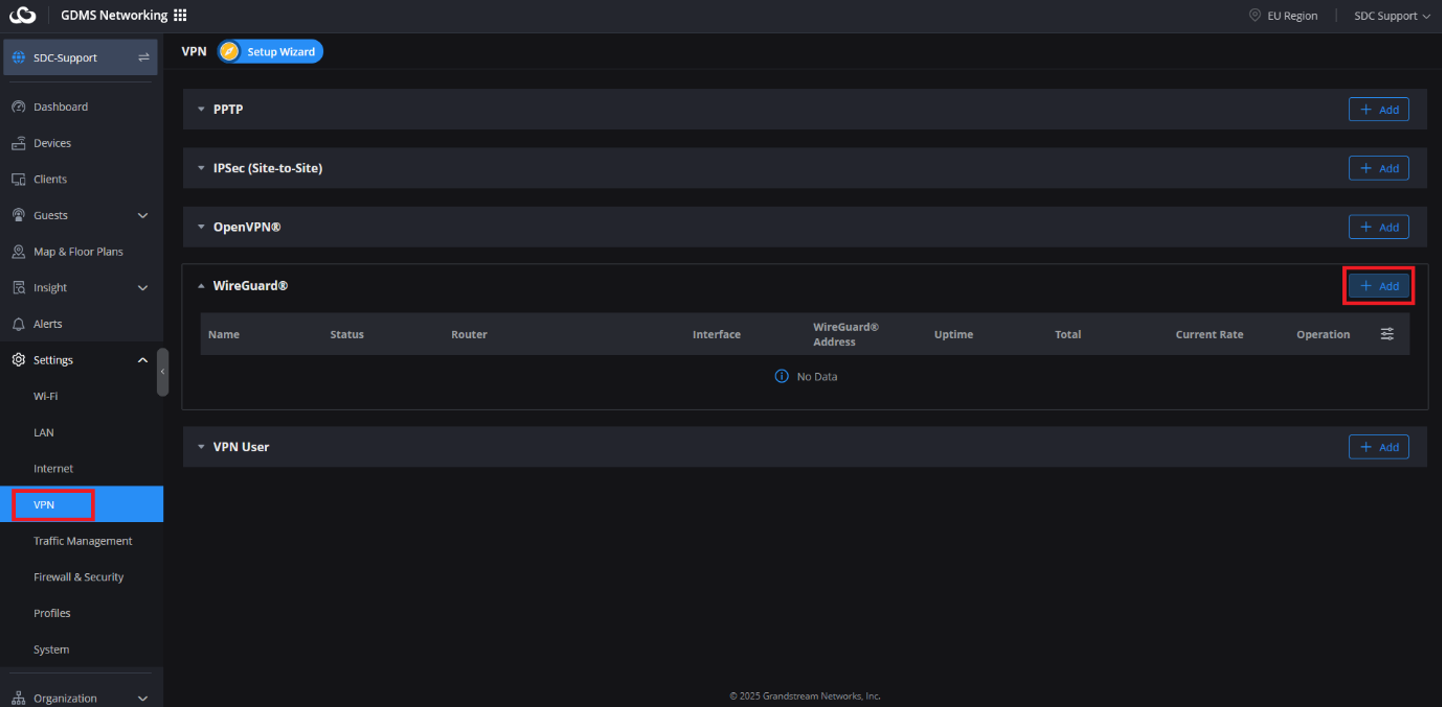This screenshot has width=1442, height=707.
Task: Launch the Setup Wizard
Action: click(x=270, y=51)
